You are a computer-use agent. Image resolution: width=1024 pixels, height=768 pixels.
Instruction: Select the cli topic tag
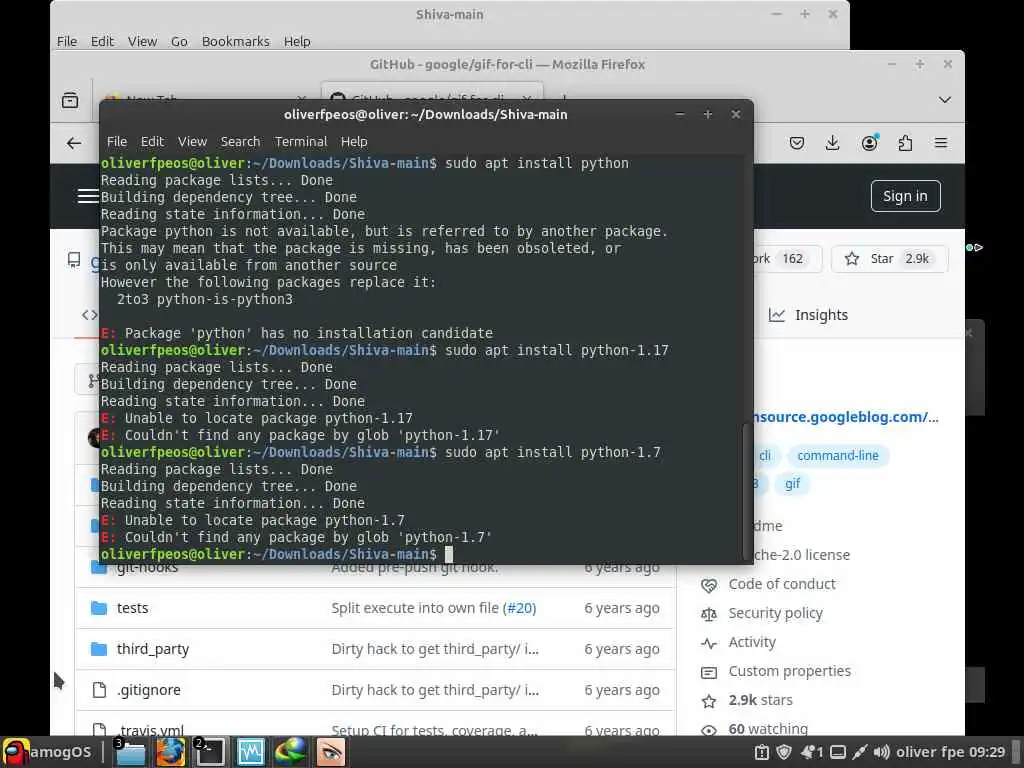pos(765,455)
